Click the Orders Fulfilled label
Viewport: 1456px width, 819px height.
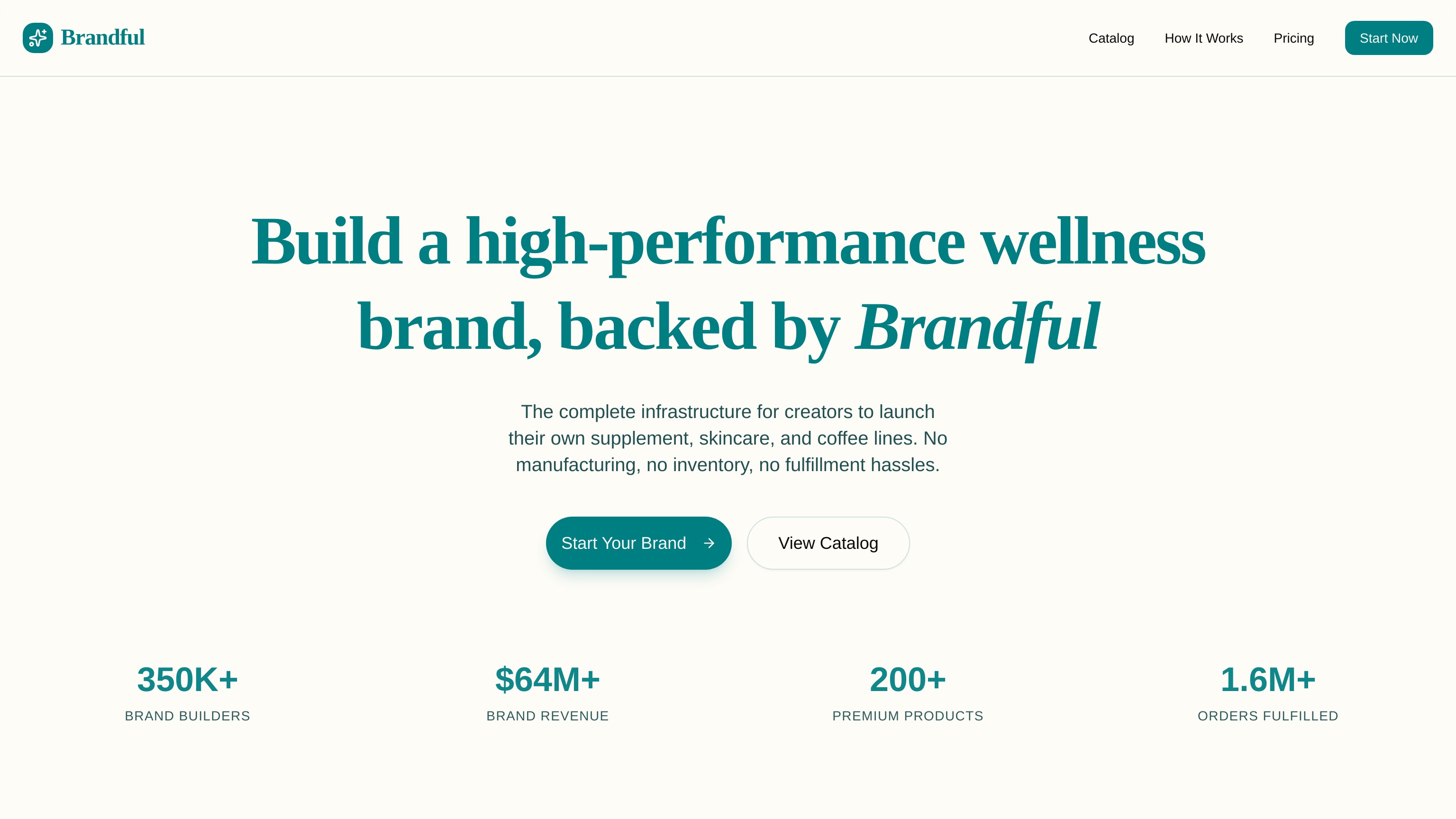[x=1268, y=716]
